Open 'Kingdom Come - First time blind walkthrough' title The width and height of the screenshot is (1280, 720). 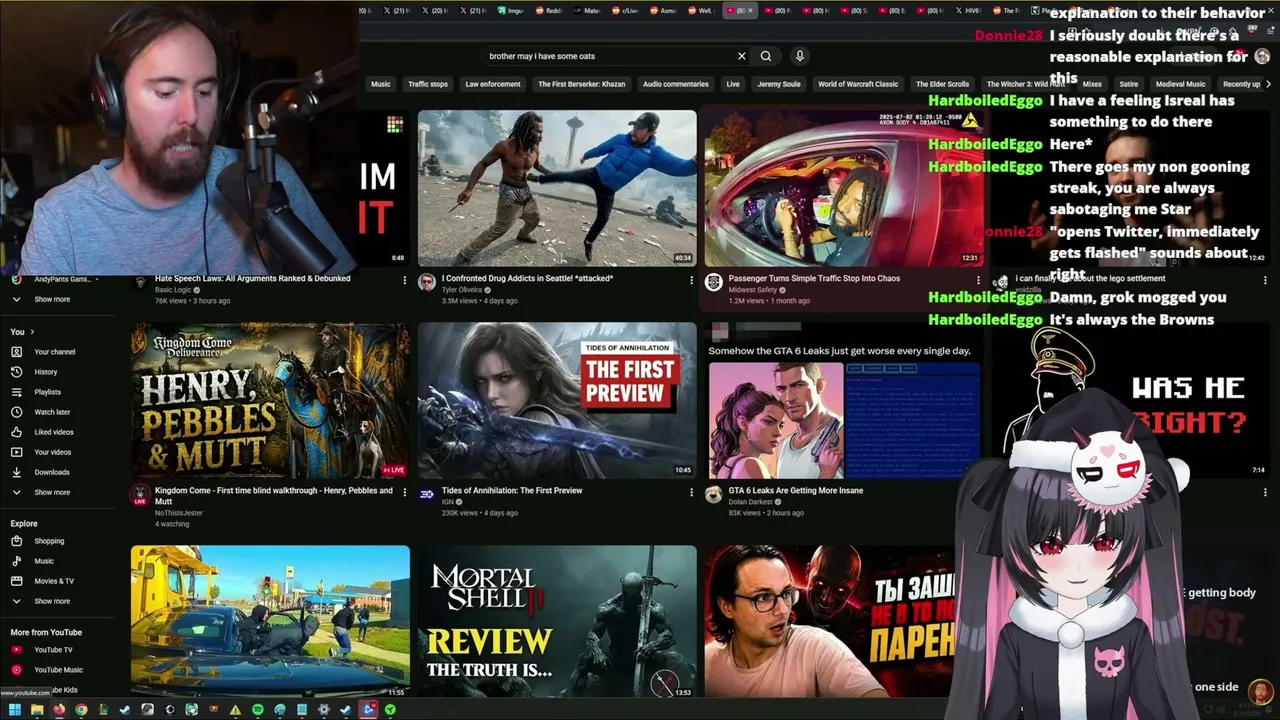pyautogui.click(x=274, y=495)
